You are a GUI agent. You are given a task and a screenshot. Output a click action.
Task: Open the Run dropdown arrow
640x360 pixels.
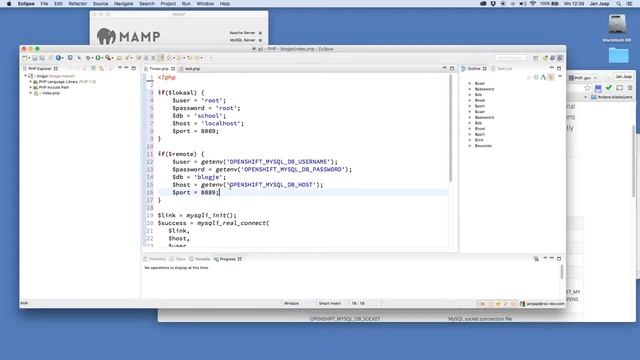click(102, 58)
